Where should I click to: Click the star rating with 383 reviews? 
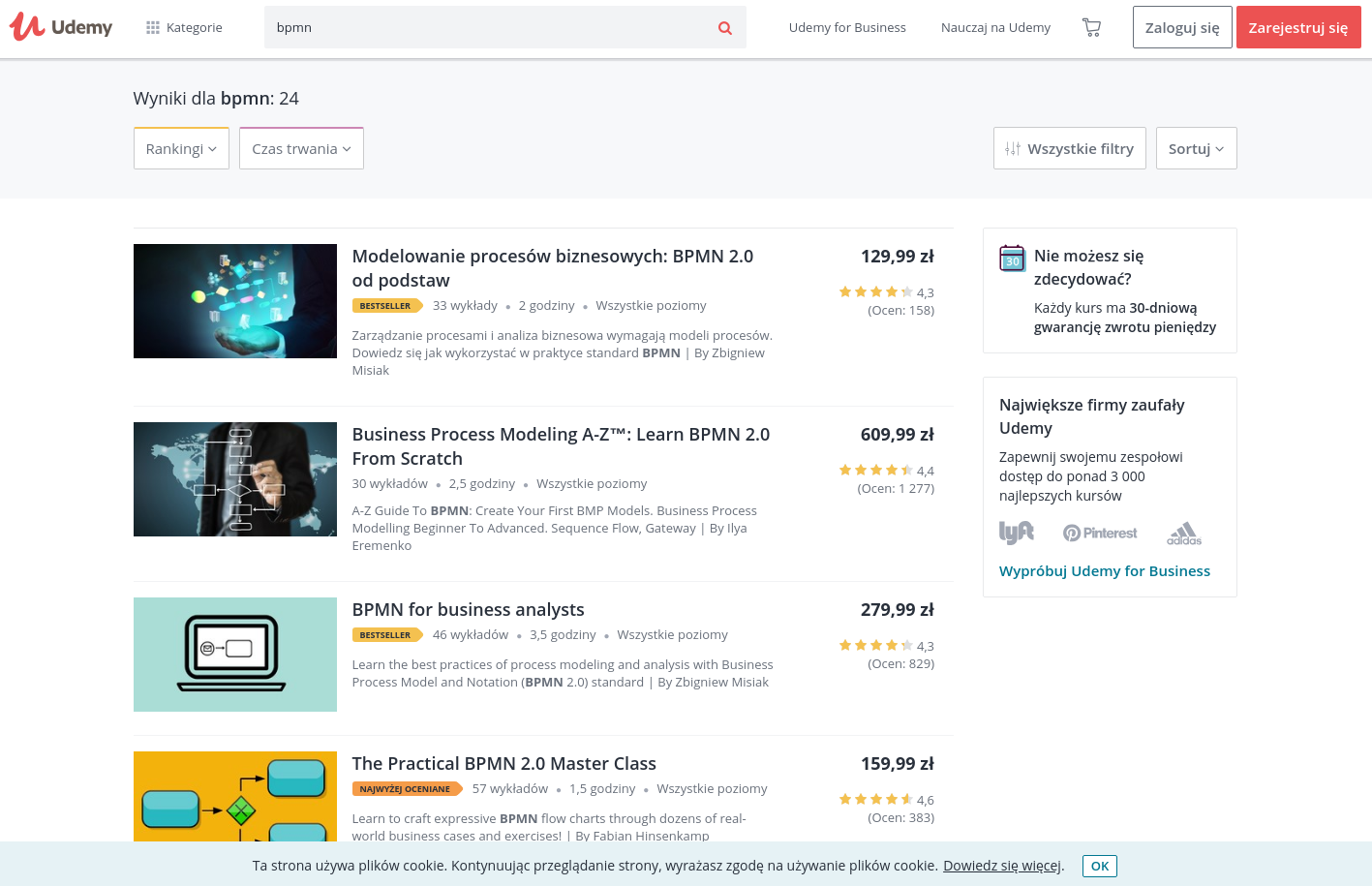876,799
